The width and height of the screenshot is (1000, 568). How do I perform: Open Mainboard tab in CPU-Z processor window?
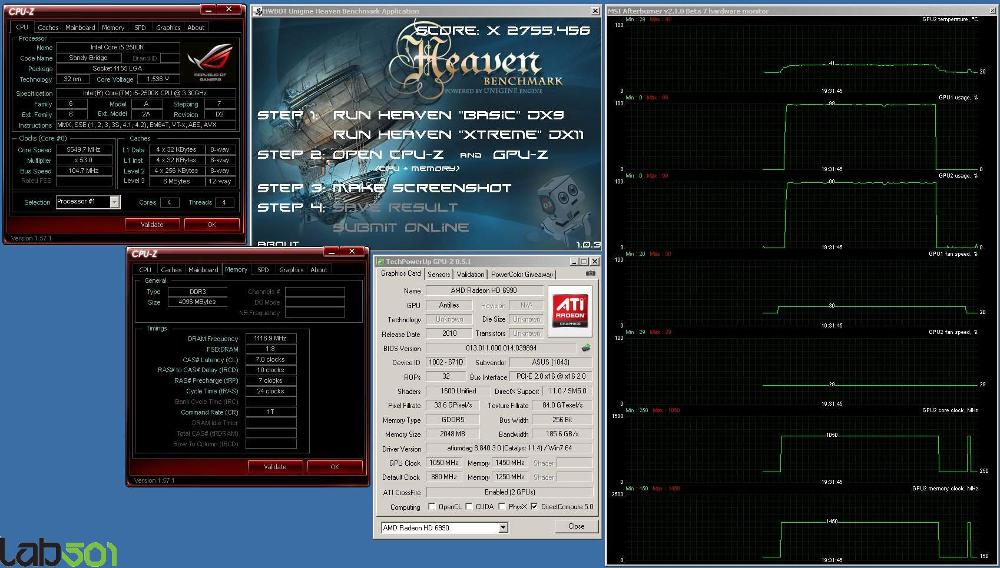pos(80,27)
